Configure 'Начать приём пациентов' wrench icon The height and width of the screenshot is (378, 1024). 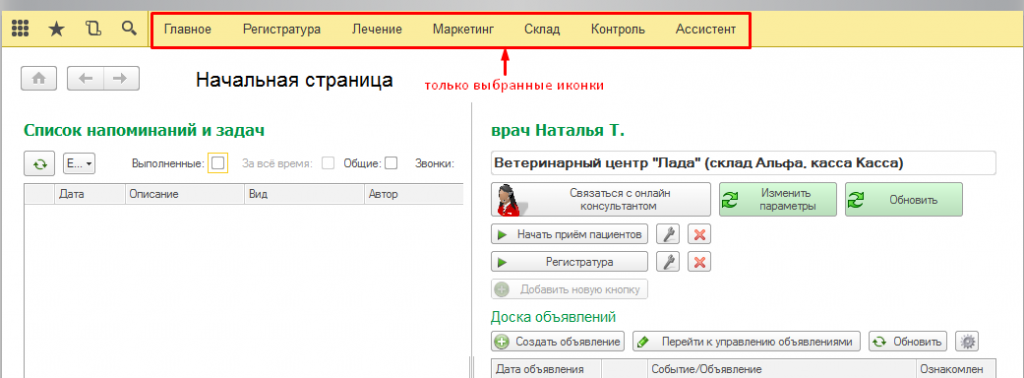(x=667, y=234)
